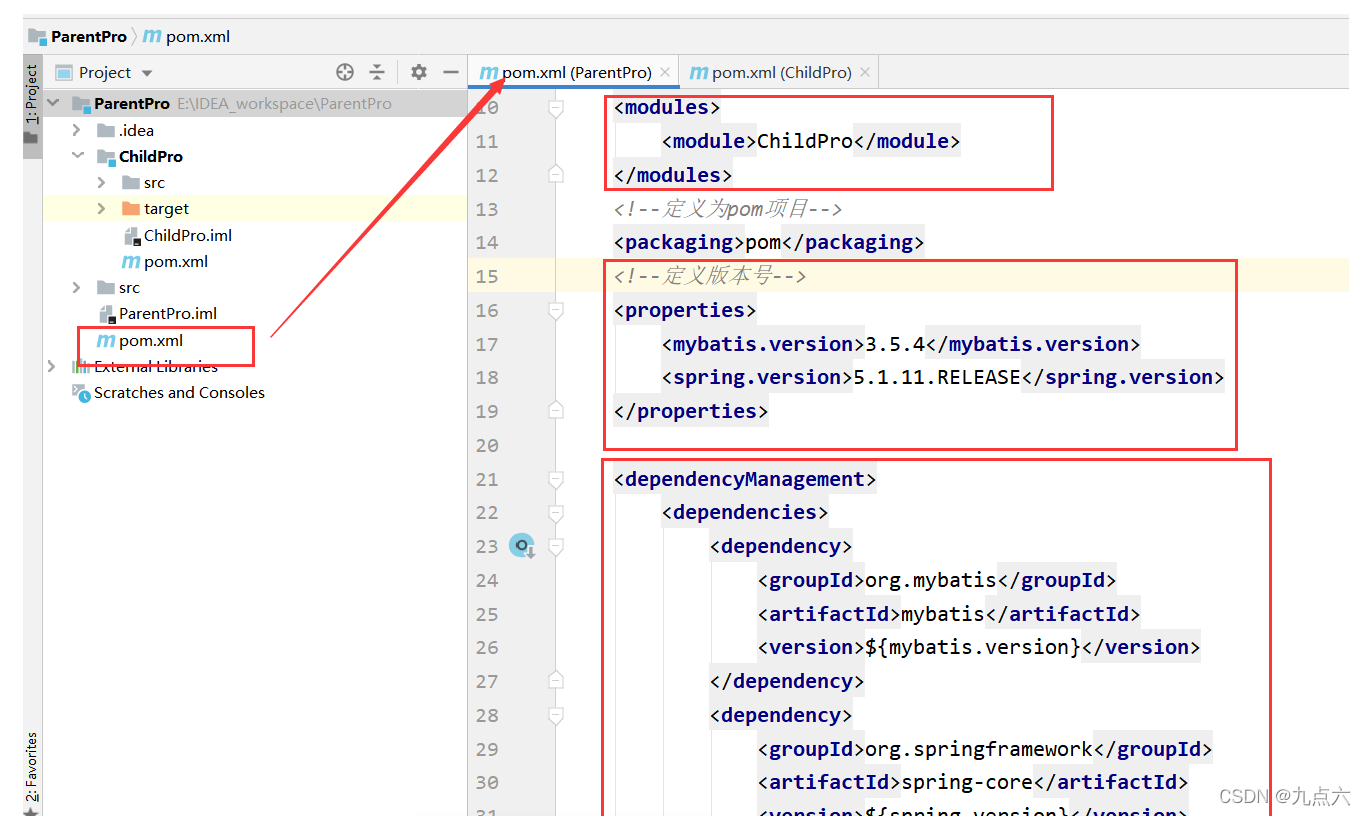This screenshot has width=1366, height=816.
Task: Select the ParentPro root in project tree
Action: click(255, 103)
